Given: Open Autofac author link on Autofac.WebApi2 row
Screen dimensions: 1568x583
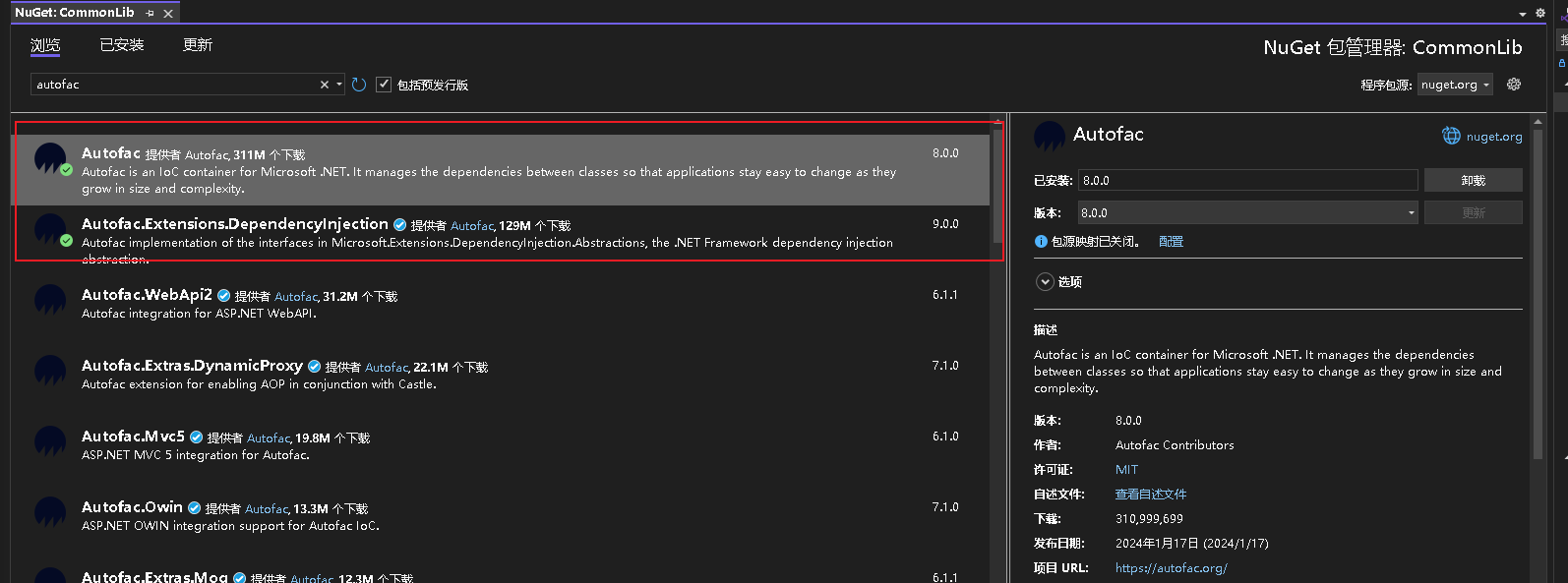Looking at the screenshot, I should click(x=296, y=297).
